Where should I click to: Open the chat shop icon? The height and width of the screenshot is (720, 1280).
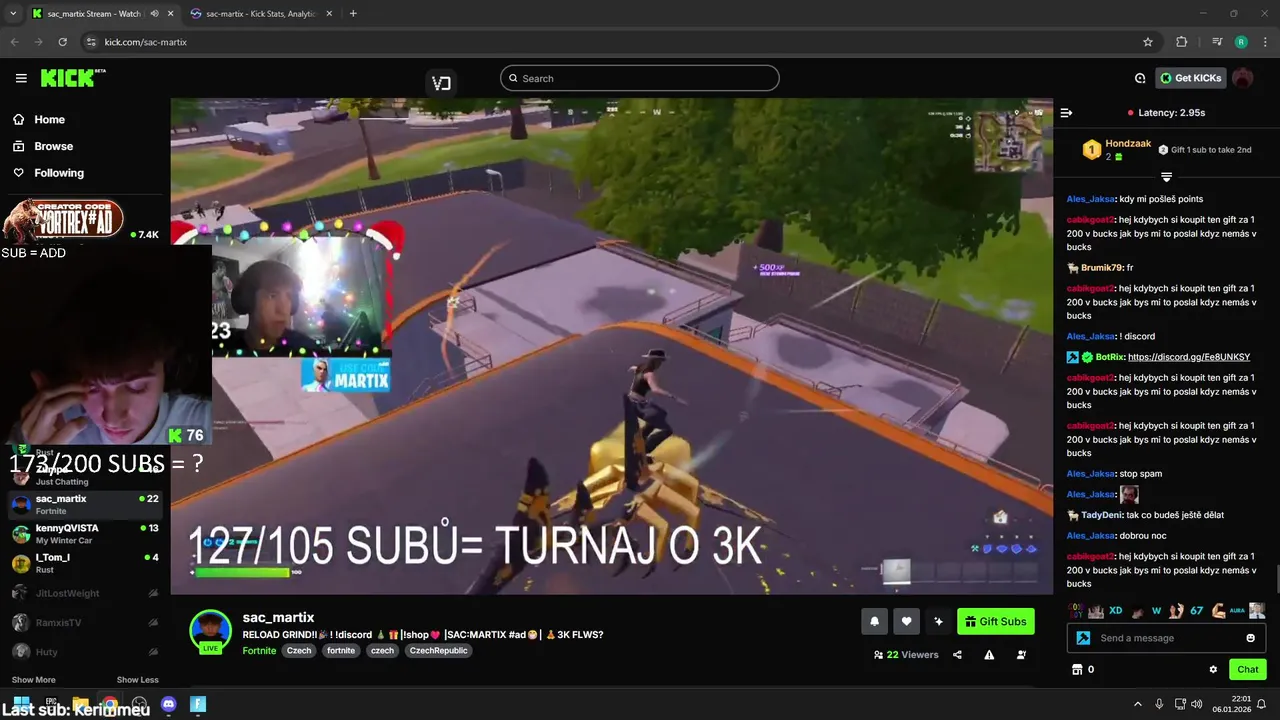[x=1077, y=669]
